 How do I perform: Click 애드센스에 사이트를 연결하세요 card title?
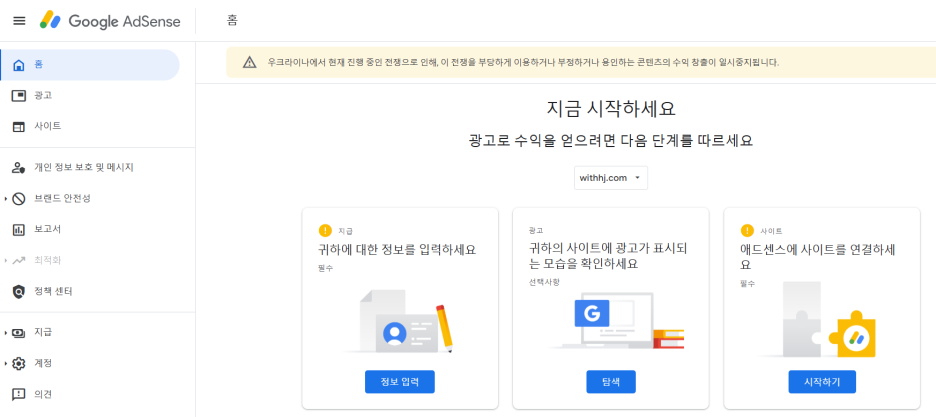[817, 257]
